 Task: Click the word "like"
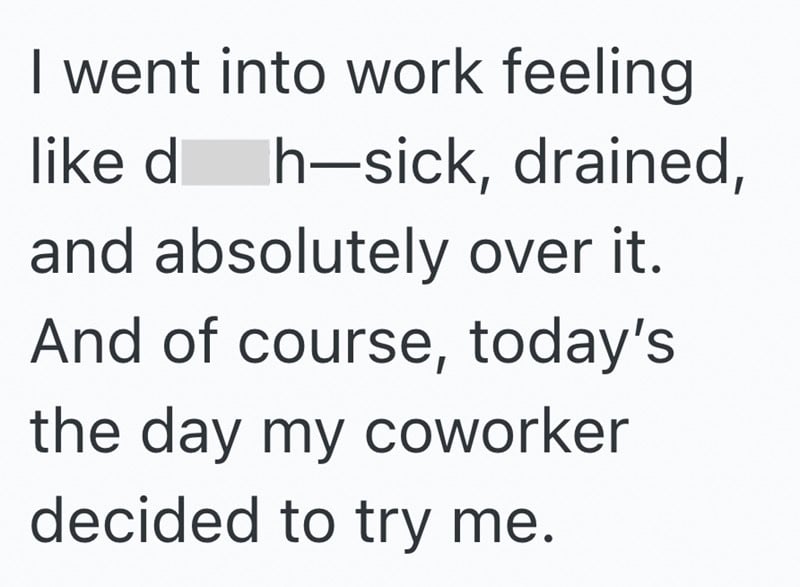coord(77,161)
